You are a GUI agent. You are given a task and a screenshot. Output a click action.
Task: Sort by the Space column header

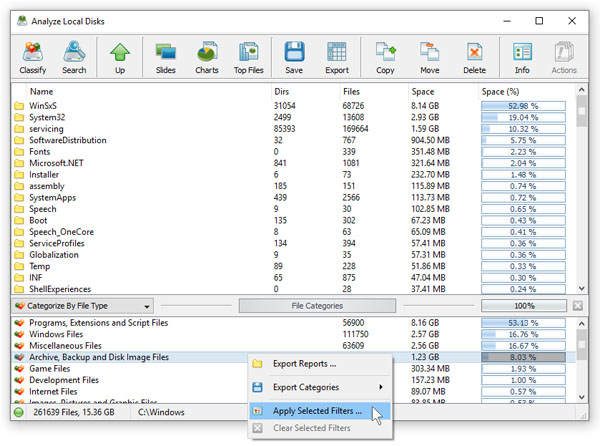(443, 91)
